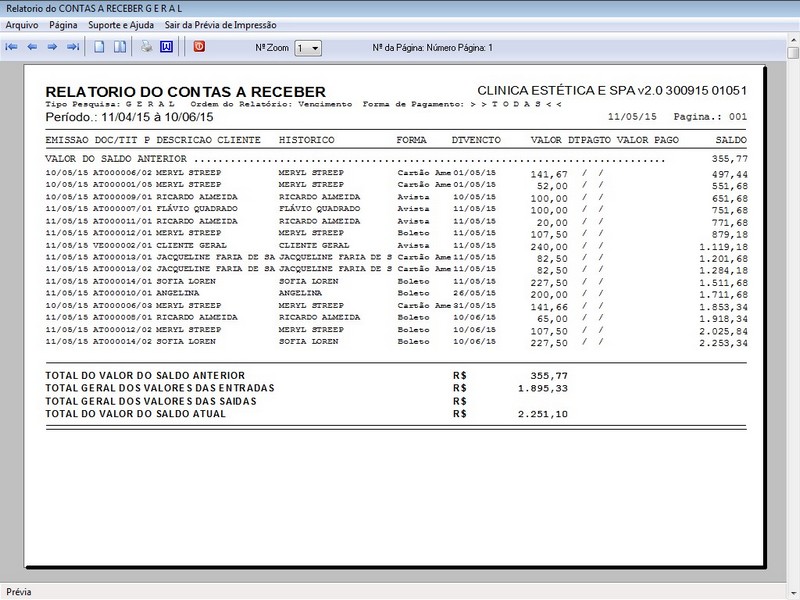800x600 pixels.
Task: Click the AT000010/01 ANGELINA entry
Action: (x=396, y=294)
